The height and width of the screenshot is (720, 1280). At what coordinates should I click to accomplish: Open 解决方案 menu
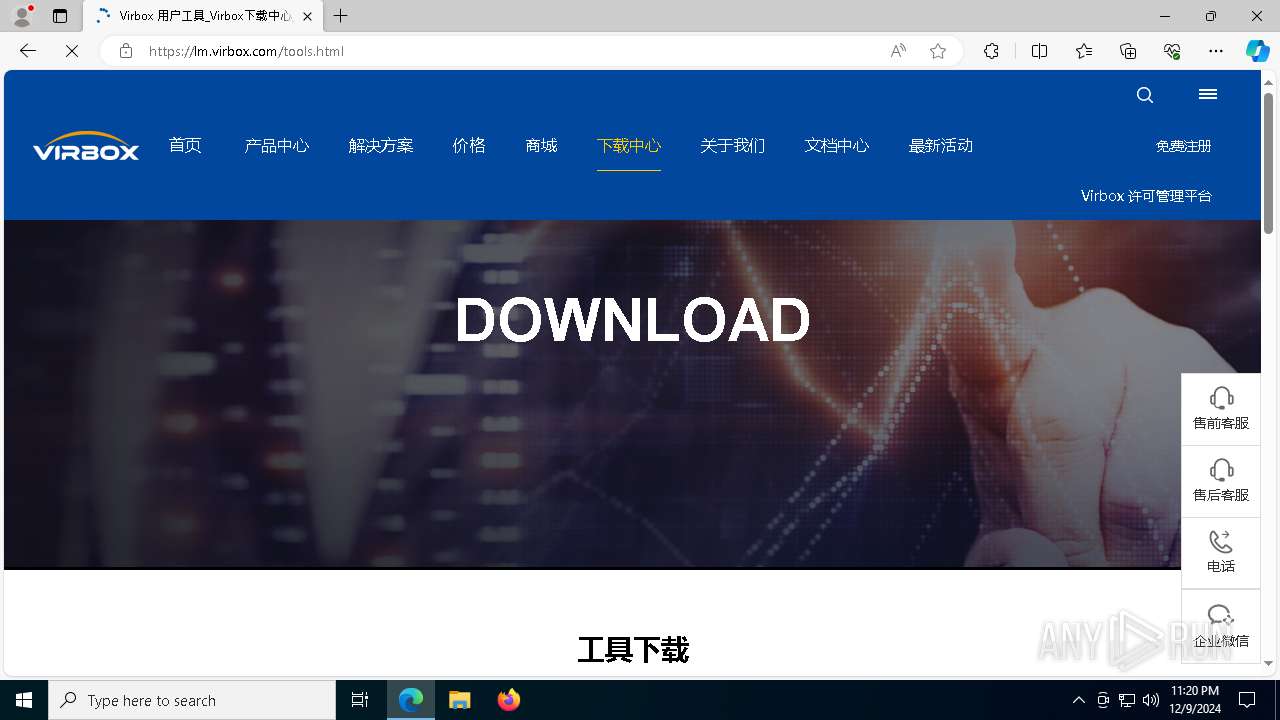click(381, 146)
